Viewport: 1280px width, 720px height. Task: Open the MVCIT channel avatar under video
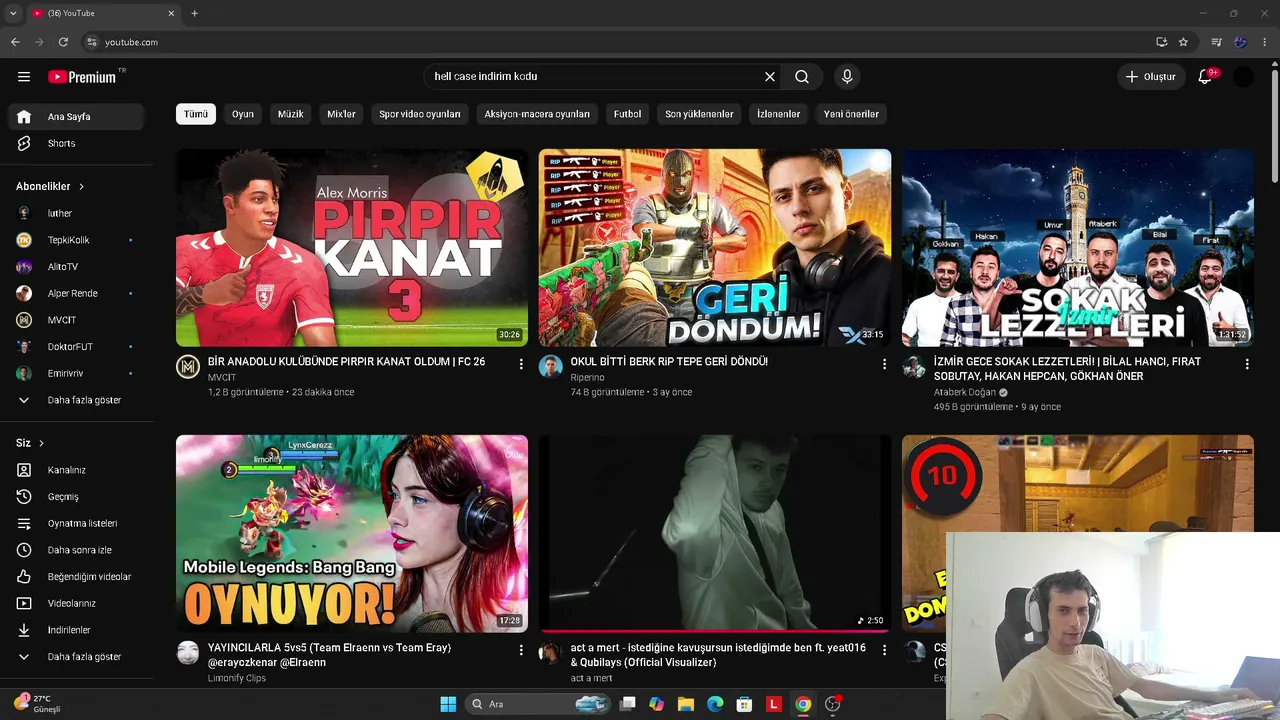pos(188,367)
